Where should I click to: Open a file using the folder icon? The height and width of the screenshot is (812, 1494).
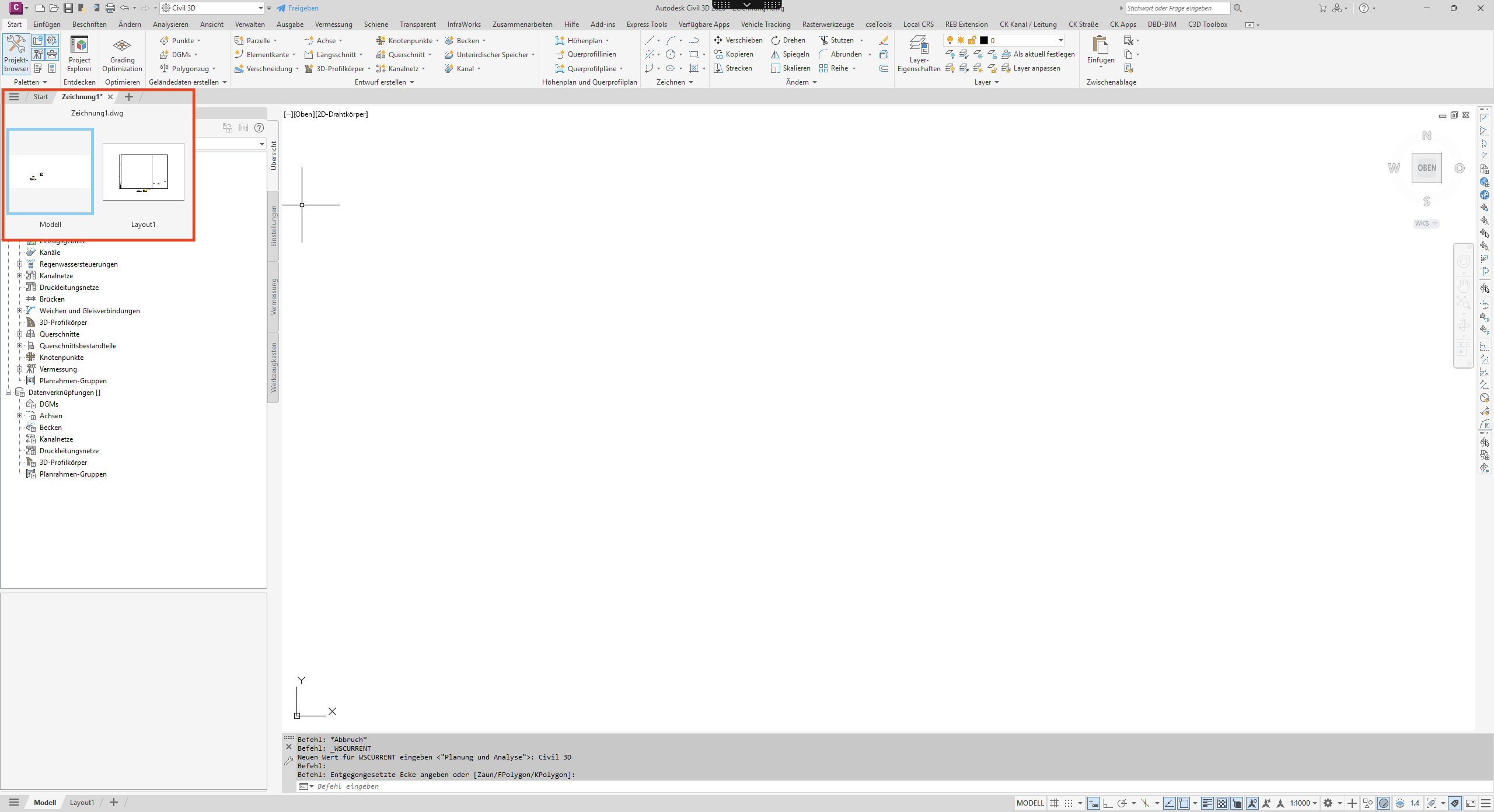pyautogui.click(x=54, y=8)
